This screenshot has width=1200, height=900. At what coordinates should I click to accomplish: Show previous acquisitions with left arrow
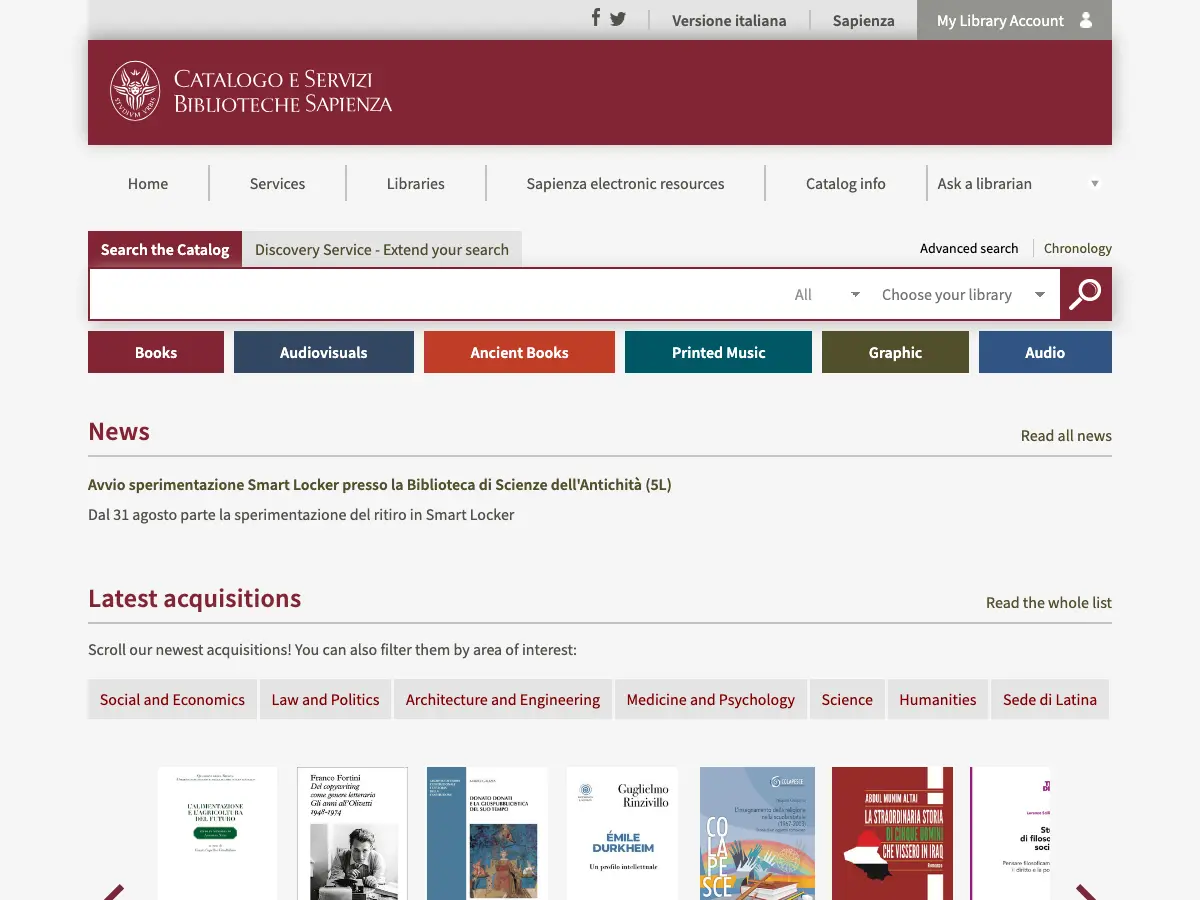[112, 892]
